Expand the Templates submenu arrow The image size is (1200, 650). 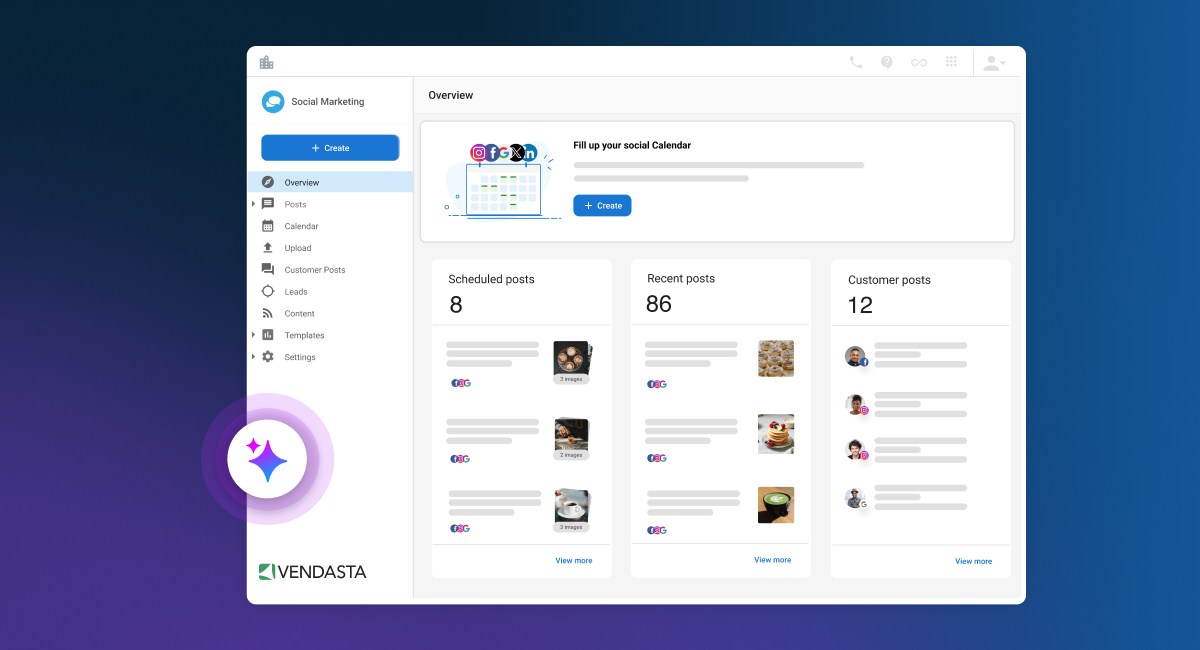[254, 335]
